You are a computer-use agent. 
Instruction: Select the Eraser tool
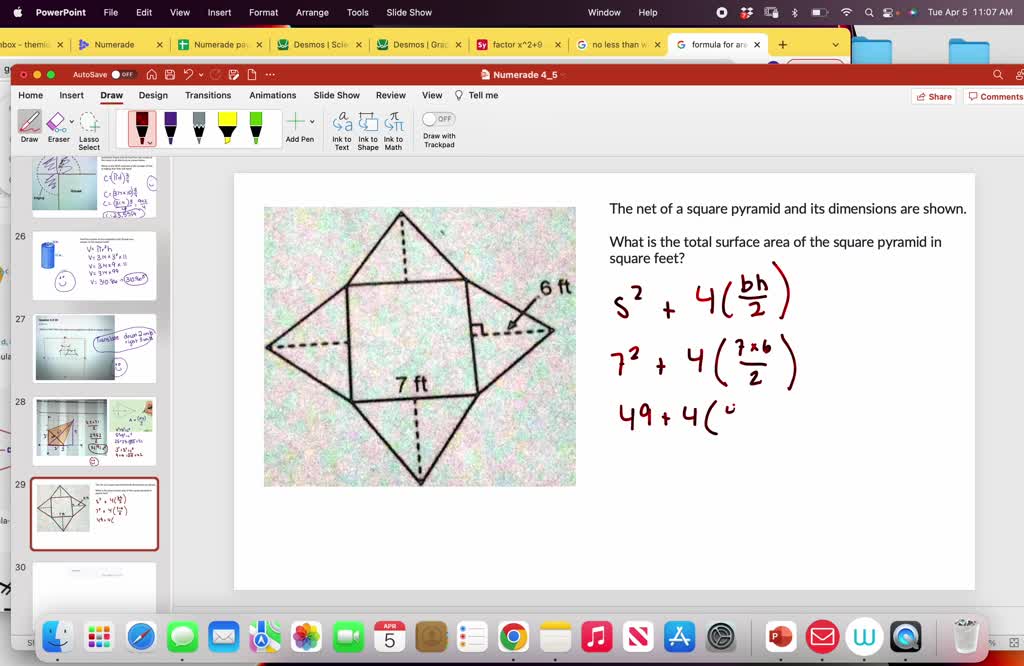coord(55,120)
